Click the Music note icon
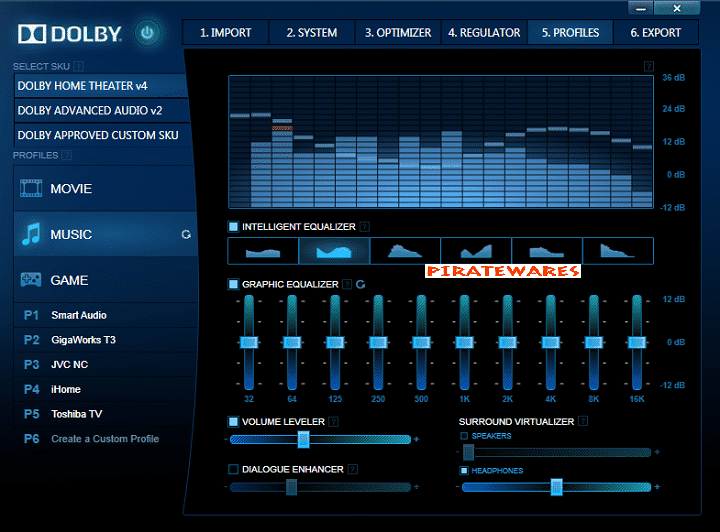 [31, 234]
